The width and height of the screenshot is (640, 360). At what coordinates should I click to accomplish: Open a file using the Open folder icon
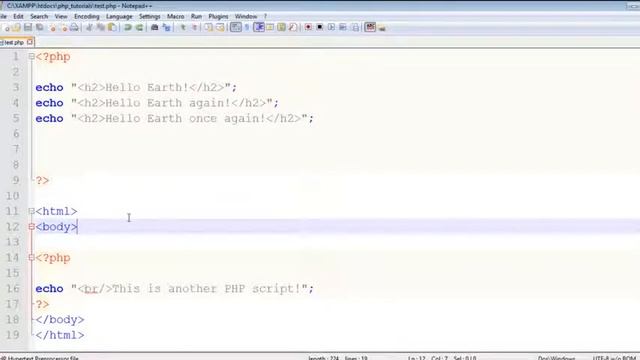(17, 28)
